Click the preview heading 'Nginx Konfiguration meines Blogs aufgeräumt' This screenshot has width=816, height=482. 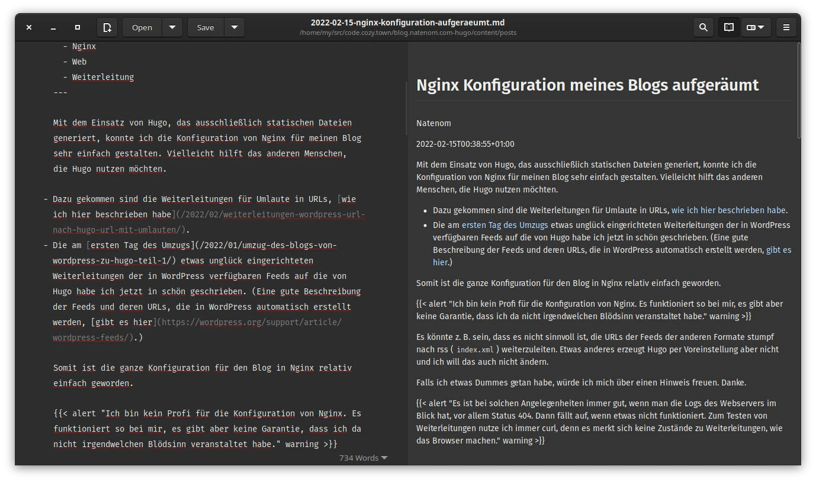(588, 85)
